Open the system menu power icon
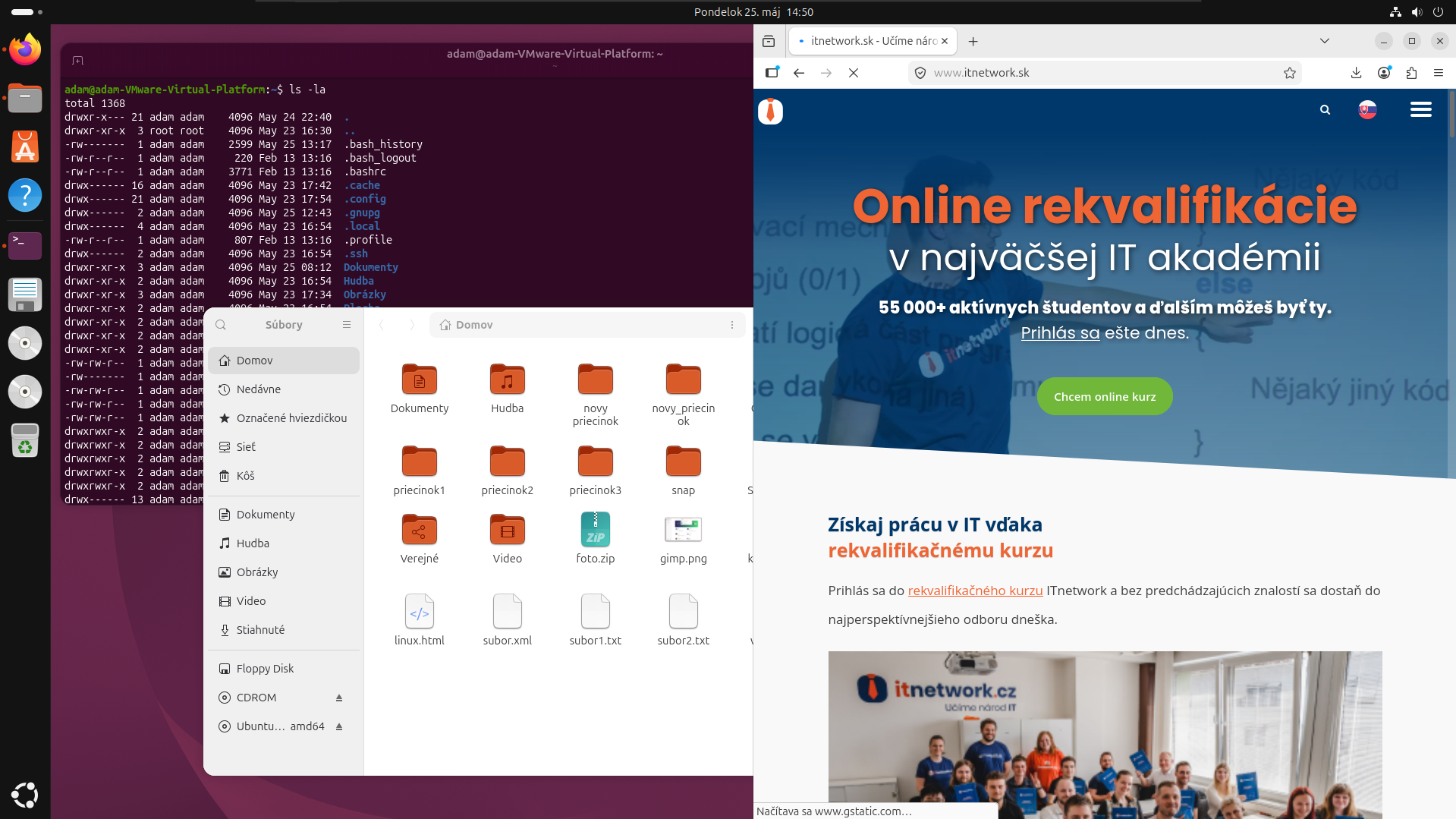 tap(1438, 12)
